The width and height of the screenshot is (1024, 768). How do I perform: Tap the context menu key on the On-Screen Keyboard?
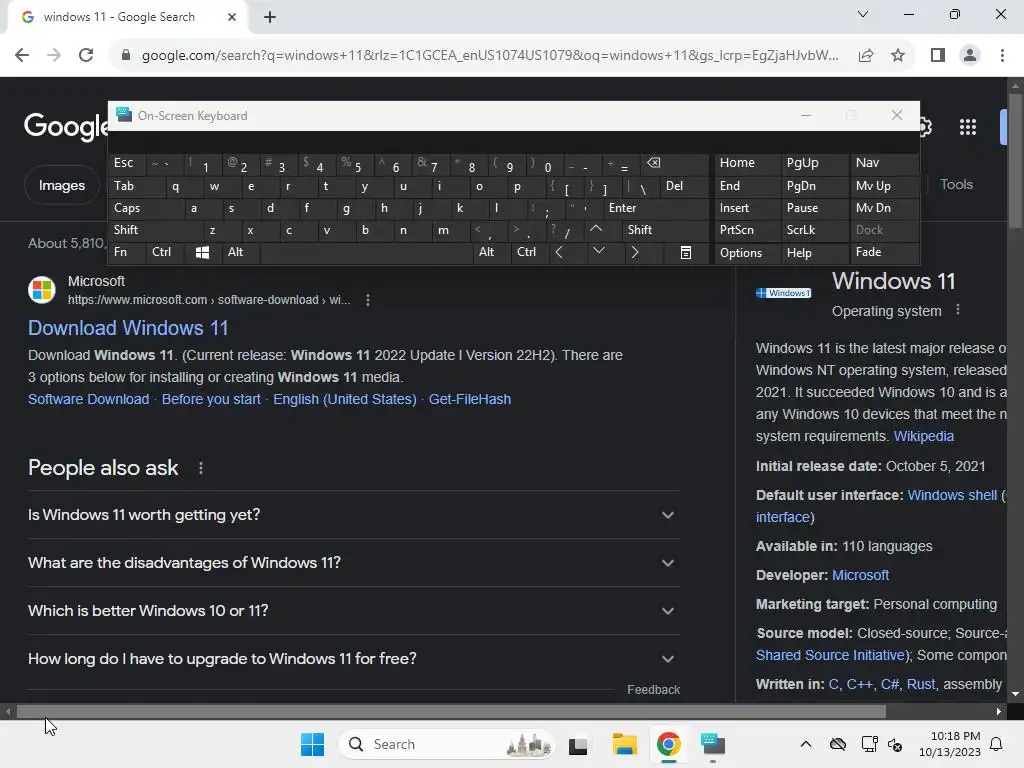(686, 253)
